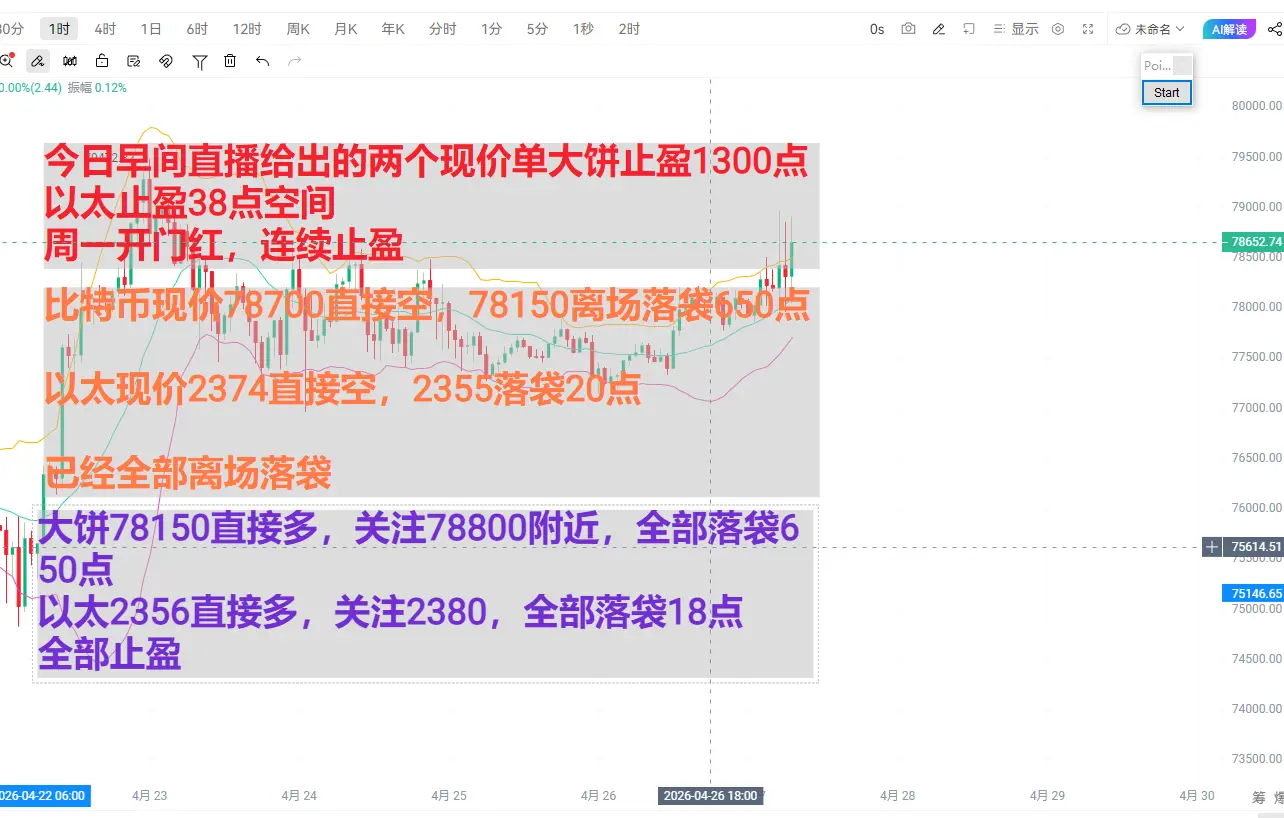Select the 年K timeframe tab
The image size is (1284, 818).
(x=393, y=29)
